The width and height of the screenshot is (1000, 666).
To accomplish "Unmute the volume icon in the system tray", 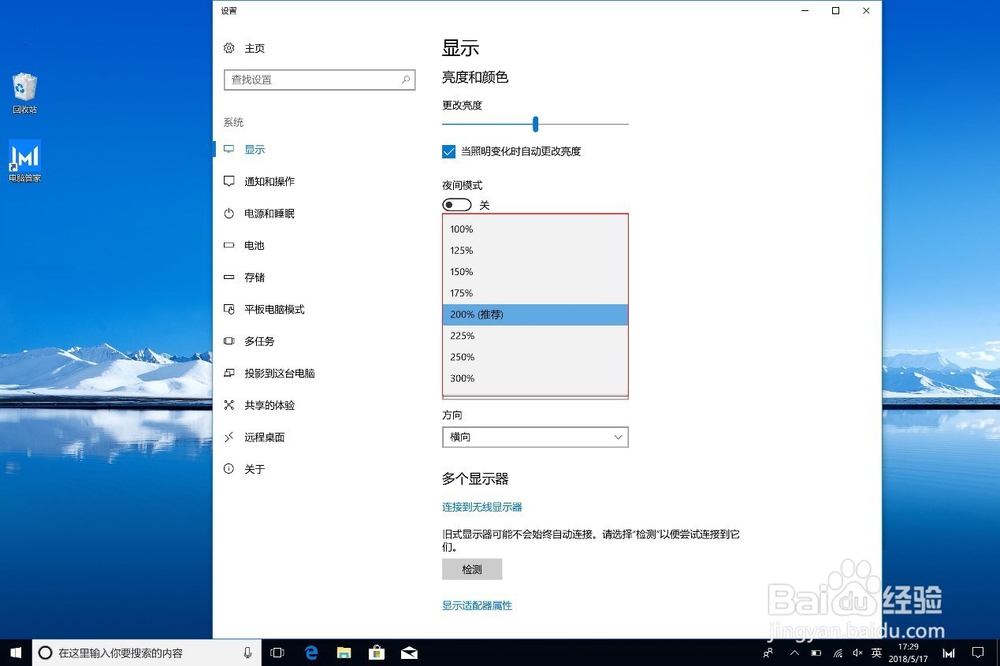I will click(x=858, y=652).
